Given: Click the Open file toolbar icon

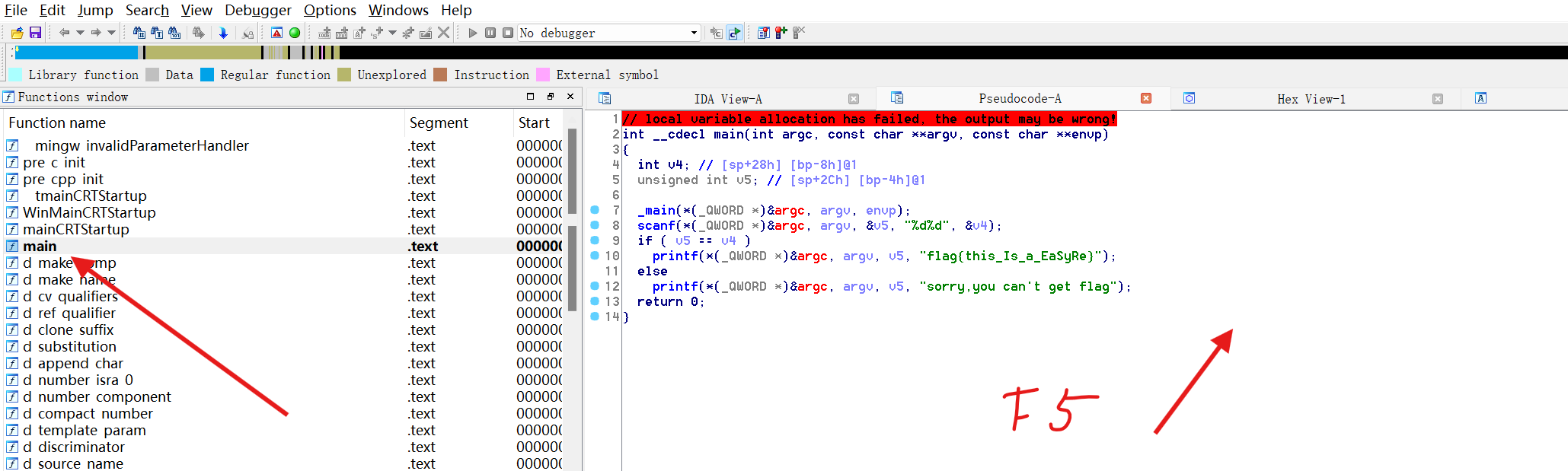Looking at the screenshot, I should click(x=17, y=33).
